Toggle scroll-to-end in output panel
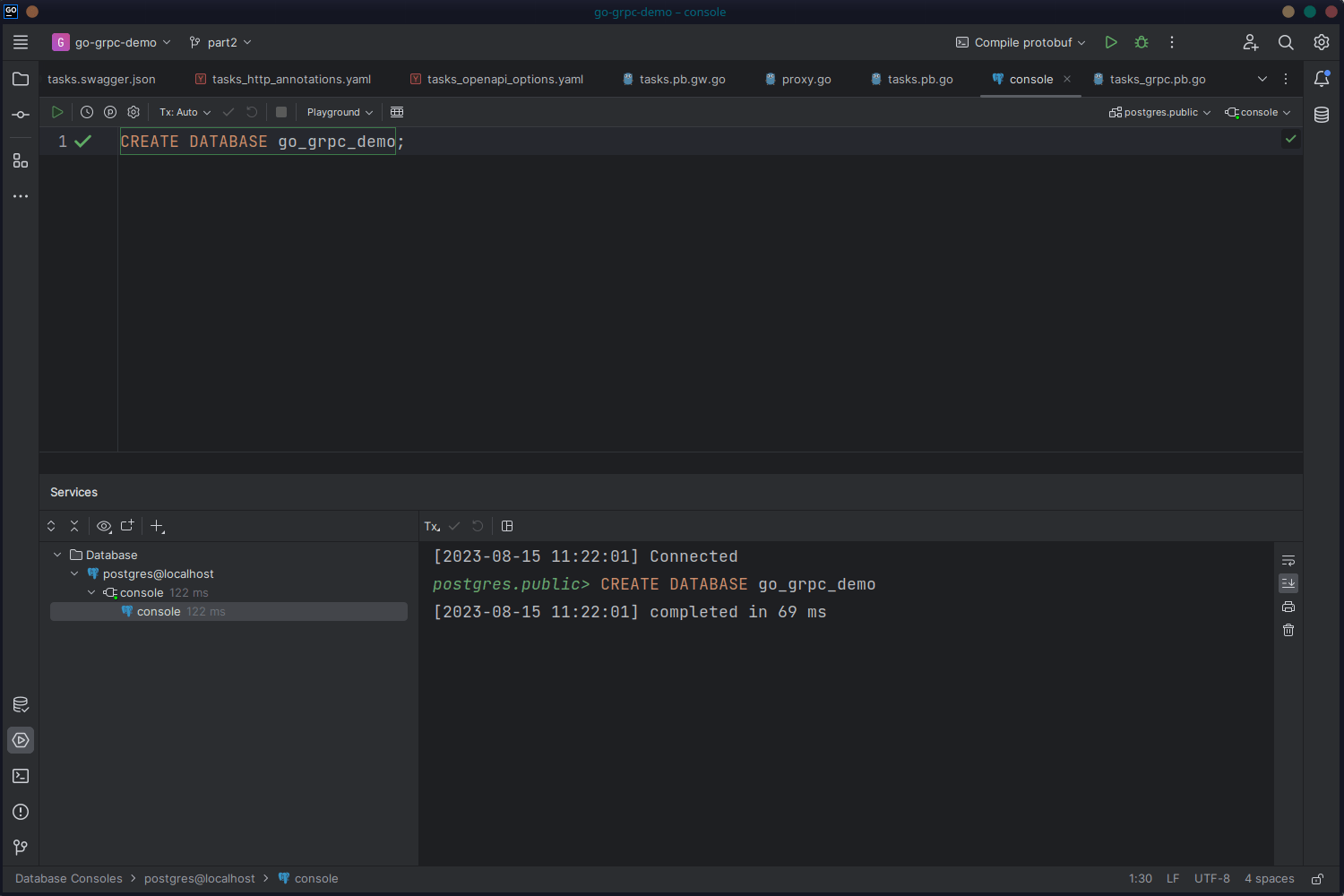 (1288, 583)
